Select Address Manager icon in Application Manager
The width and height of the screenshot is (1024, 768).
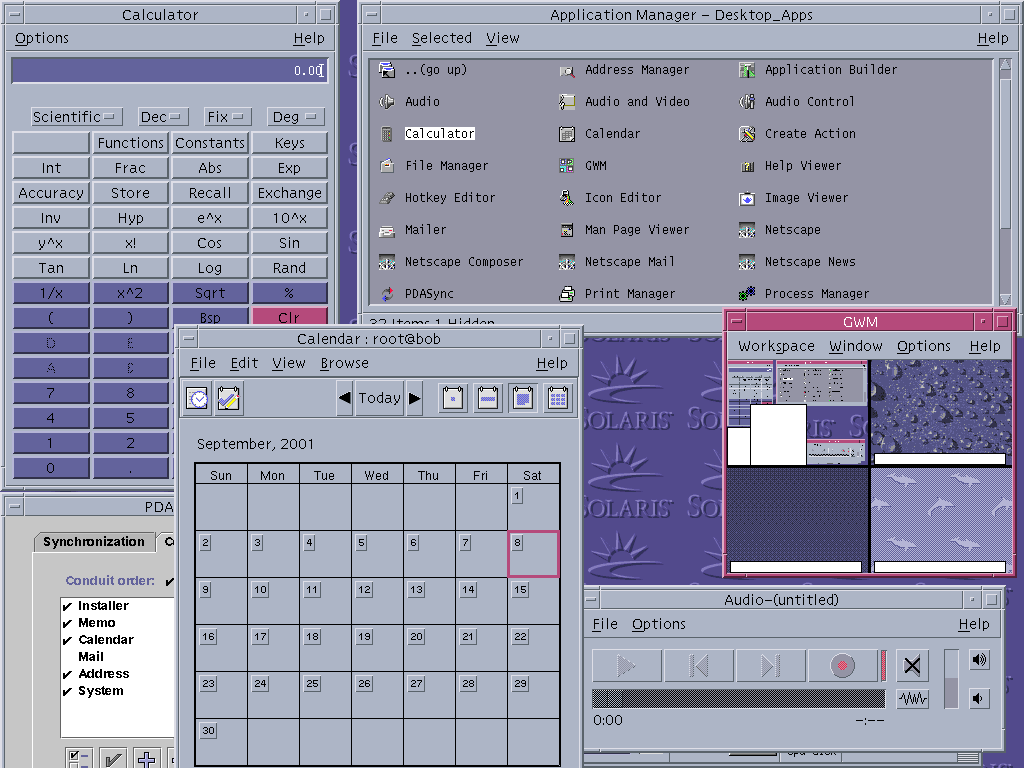tap(567, 70)
